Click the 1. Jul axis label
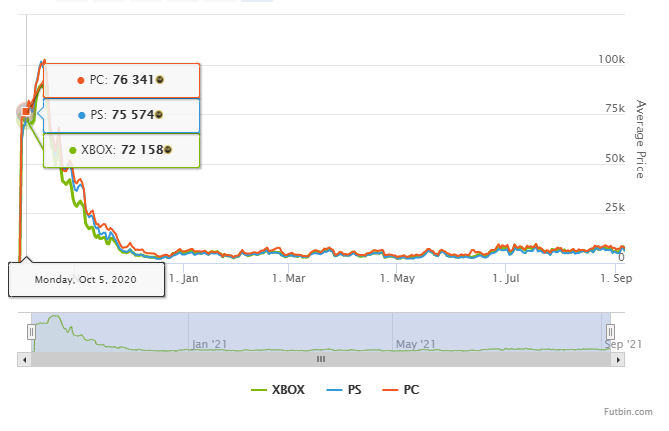Viewport: 669px width, 431px height. (x=506, y=278)
